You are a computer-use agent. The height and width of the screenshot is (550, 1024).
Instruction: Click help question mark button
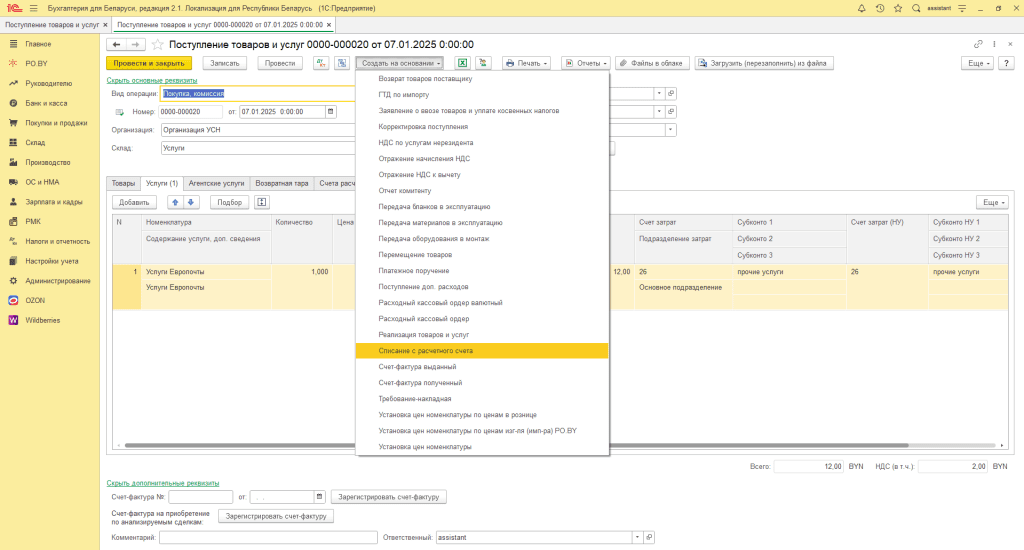click(1006, 63)
